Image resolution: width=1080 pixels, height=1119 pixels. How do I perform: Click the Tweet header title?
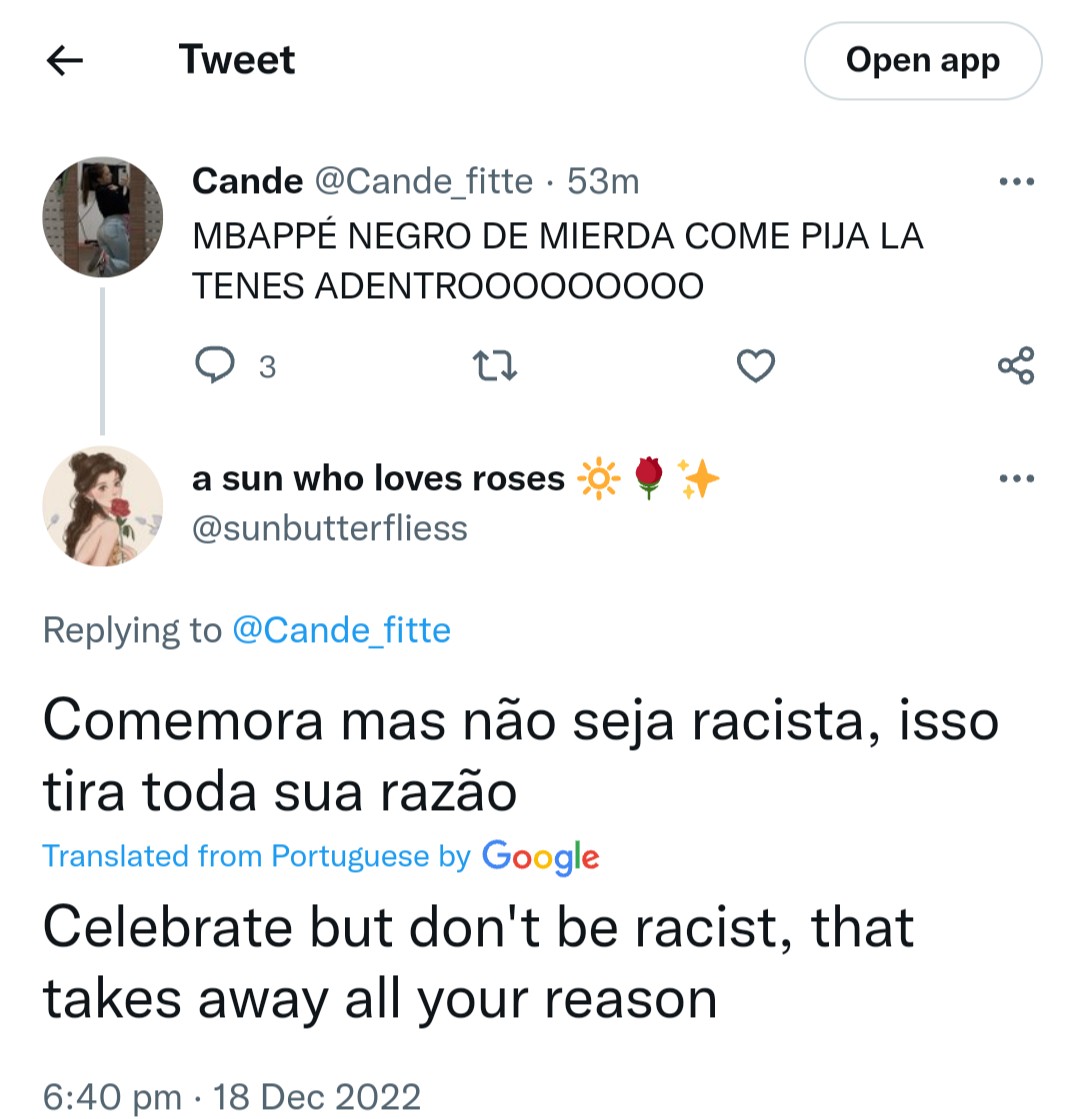click(x=236, y=59)
